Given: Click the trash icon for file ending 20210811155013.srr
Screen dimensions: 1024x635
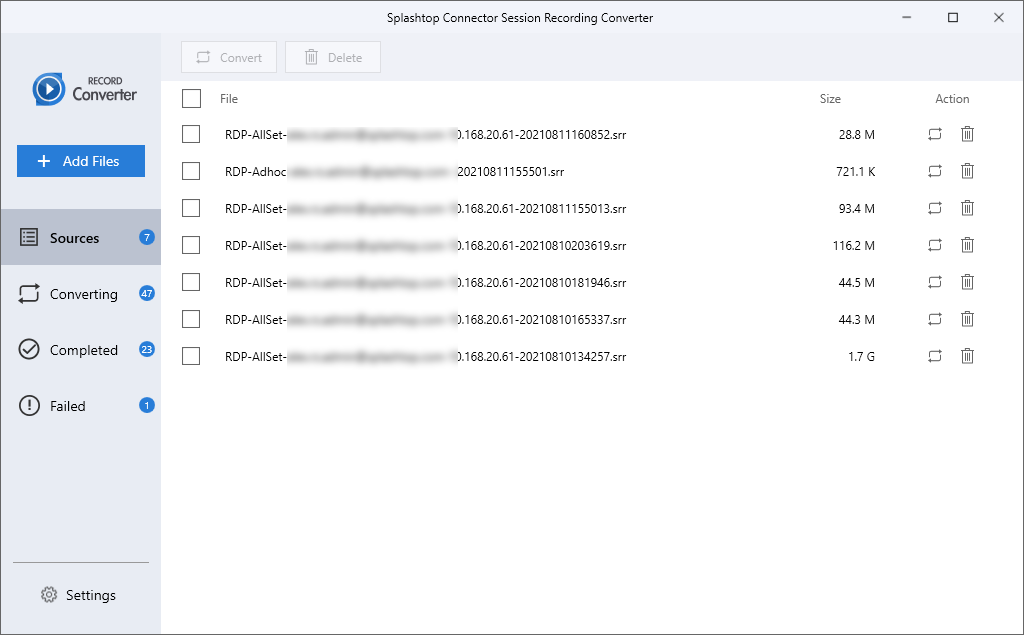Looking at the screenshot, I should point(967,208).
